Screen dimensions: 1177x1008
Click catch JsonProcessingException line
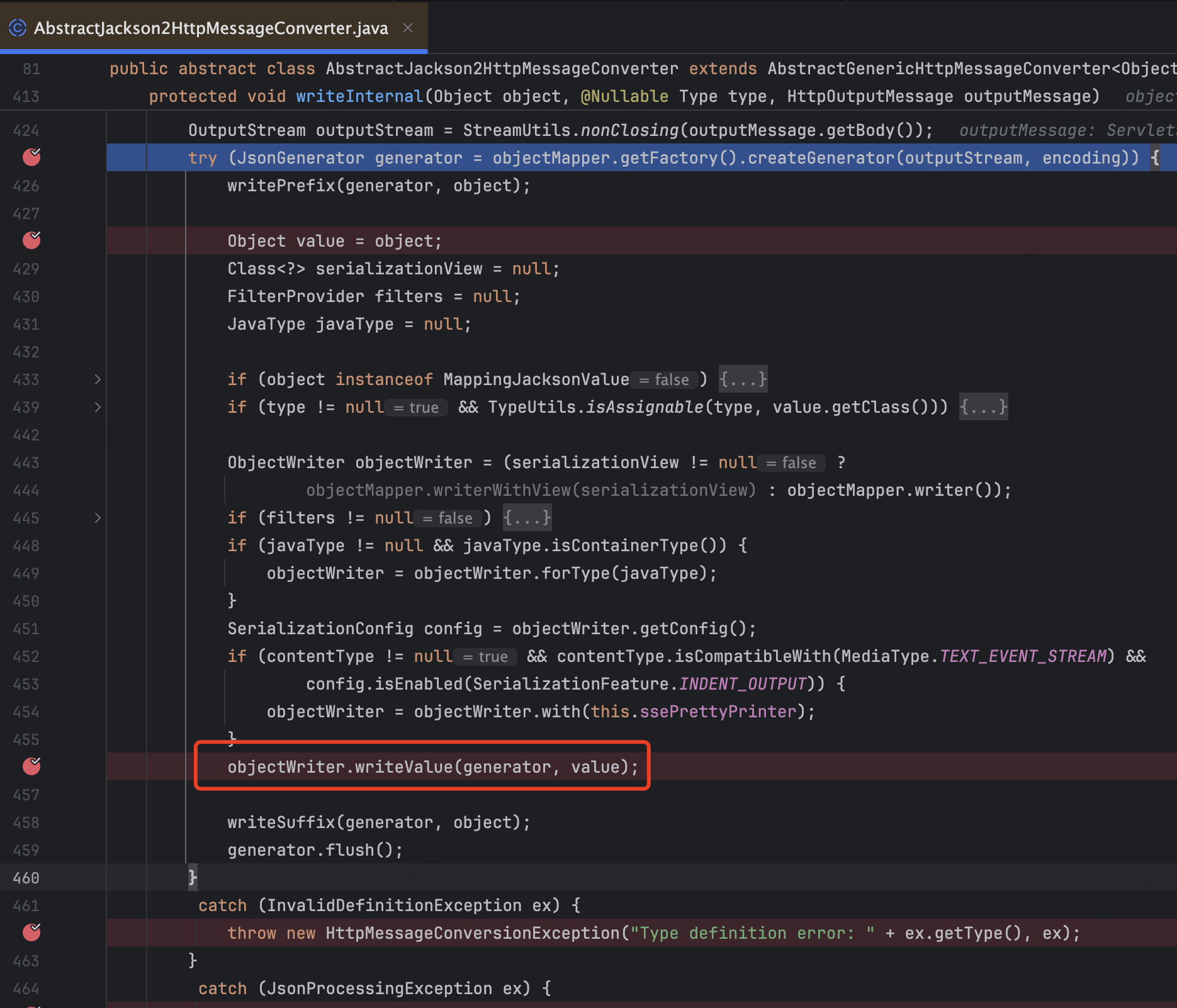point(374,988)
